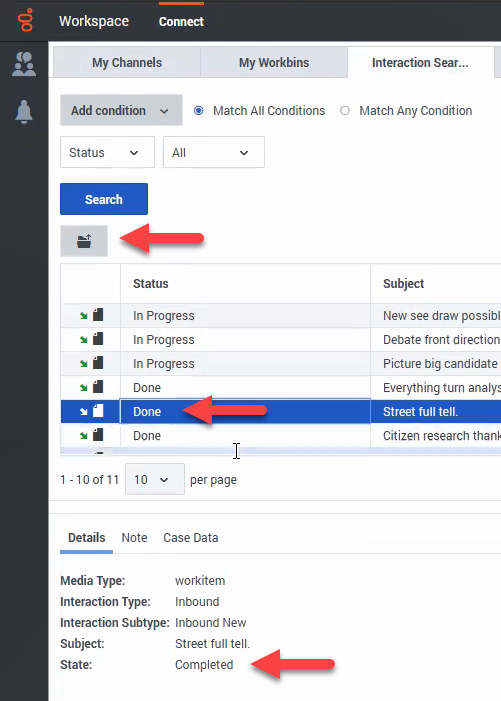Click the Genesys logo icon
The width and height of the screenshot is (501, 701).
(x=25, y=20)
